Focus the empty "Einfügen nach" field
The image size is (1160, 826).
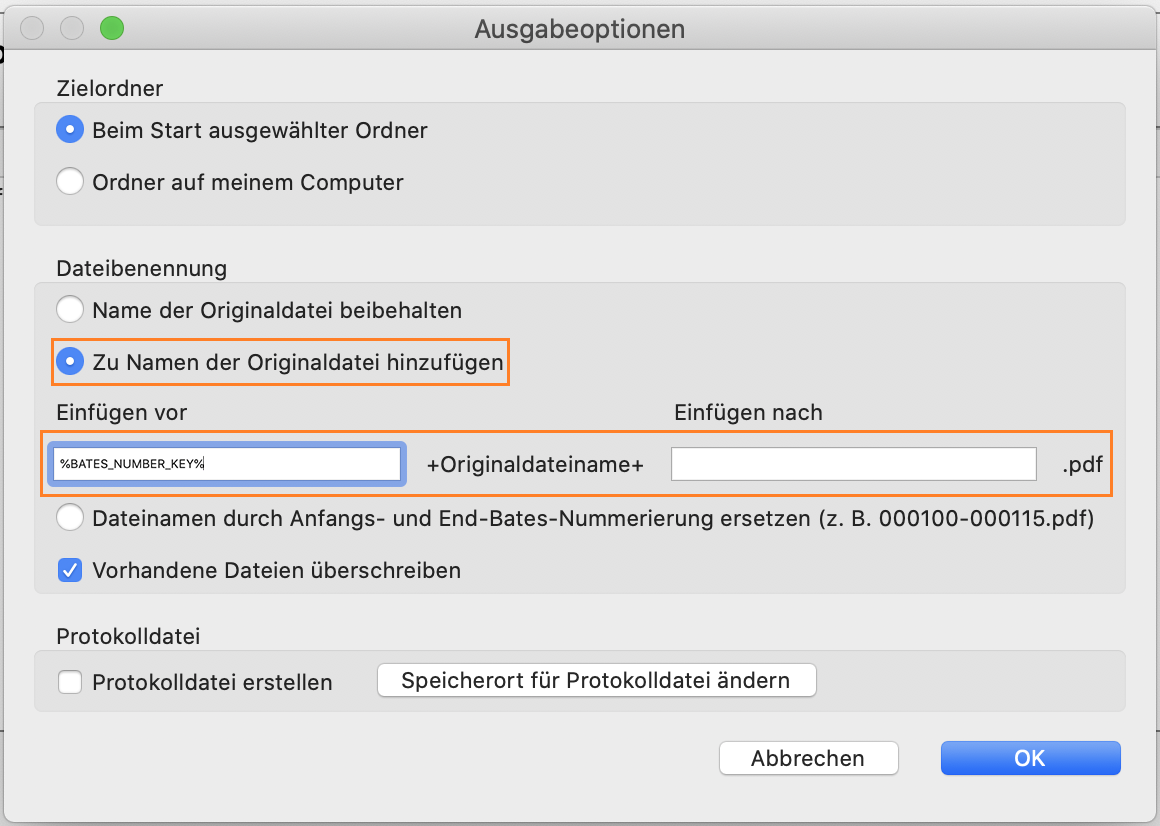pyautogui.click(x=853, y=464)
